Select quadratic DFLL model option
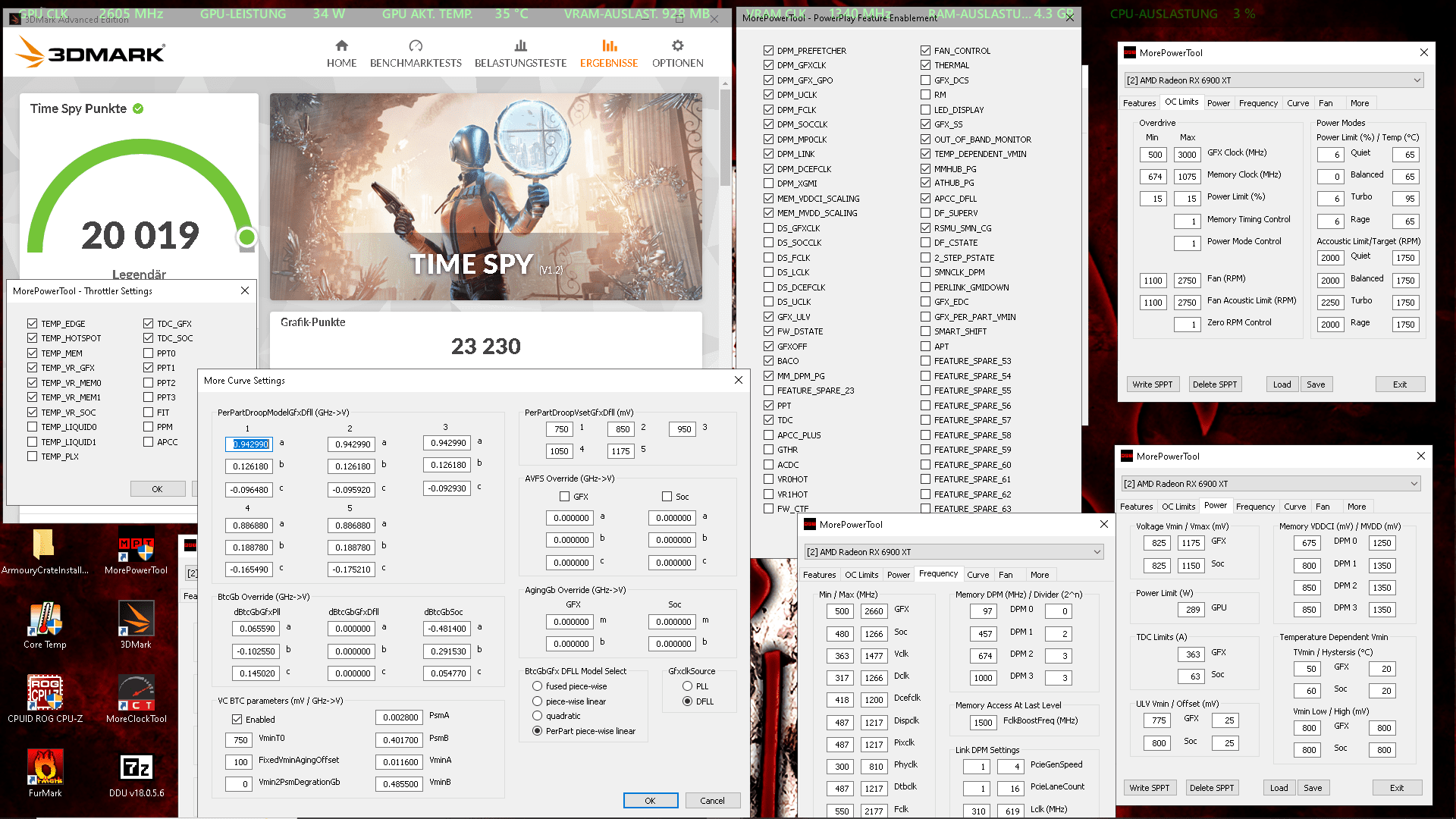Viewport: 1456px width, 819px height. point(537,716)
